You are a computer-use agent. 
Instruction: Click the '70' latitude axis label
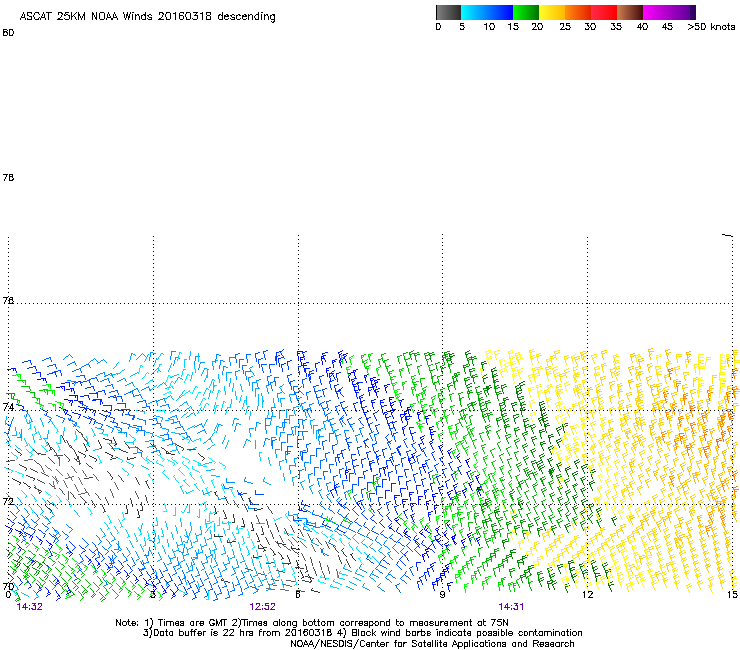pos(8,587)
